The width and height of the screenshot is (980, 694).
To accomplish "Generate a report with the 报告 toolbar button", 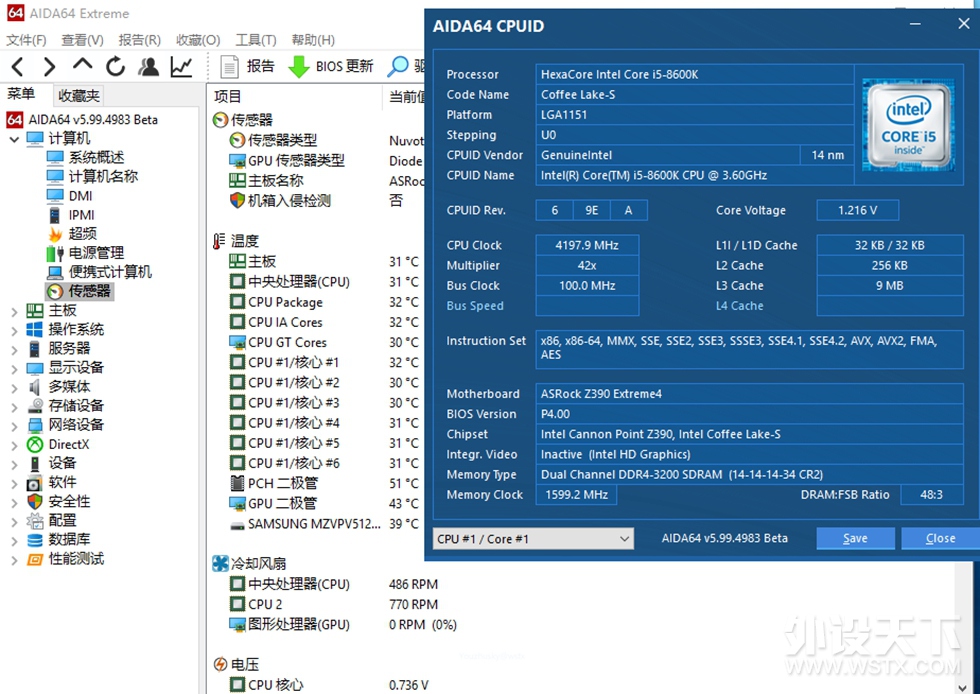I will (248, 66).
